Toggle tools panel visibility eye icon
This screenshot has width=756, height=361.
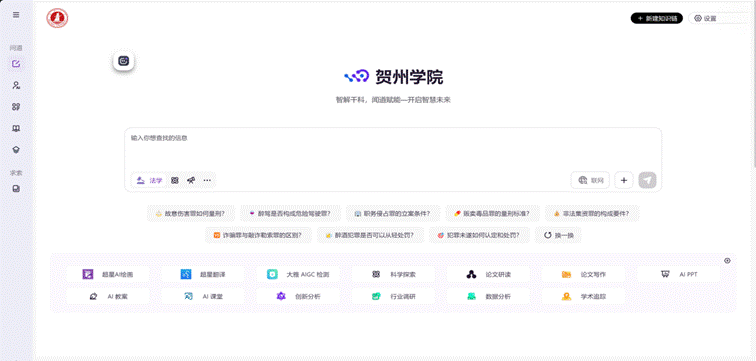(727, 261)
